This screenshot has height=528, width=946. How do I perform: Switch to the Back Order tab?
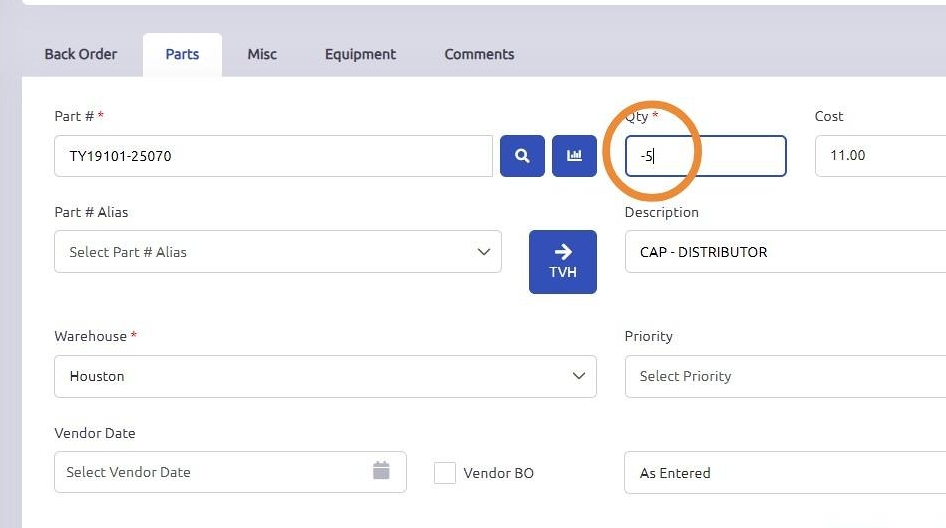pos(81,54)
